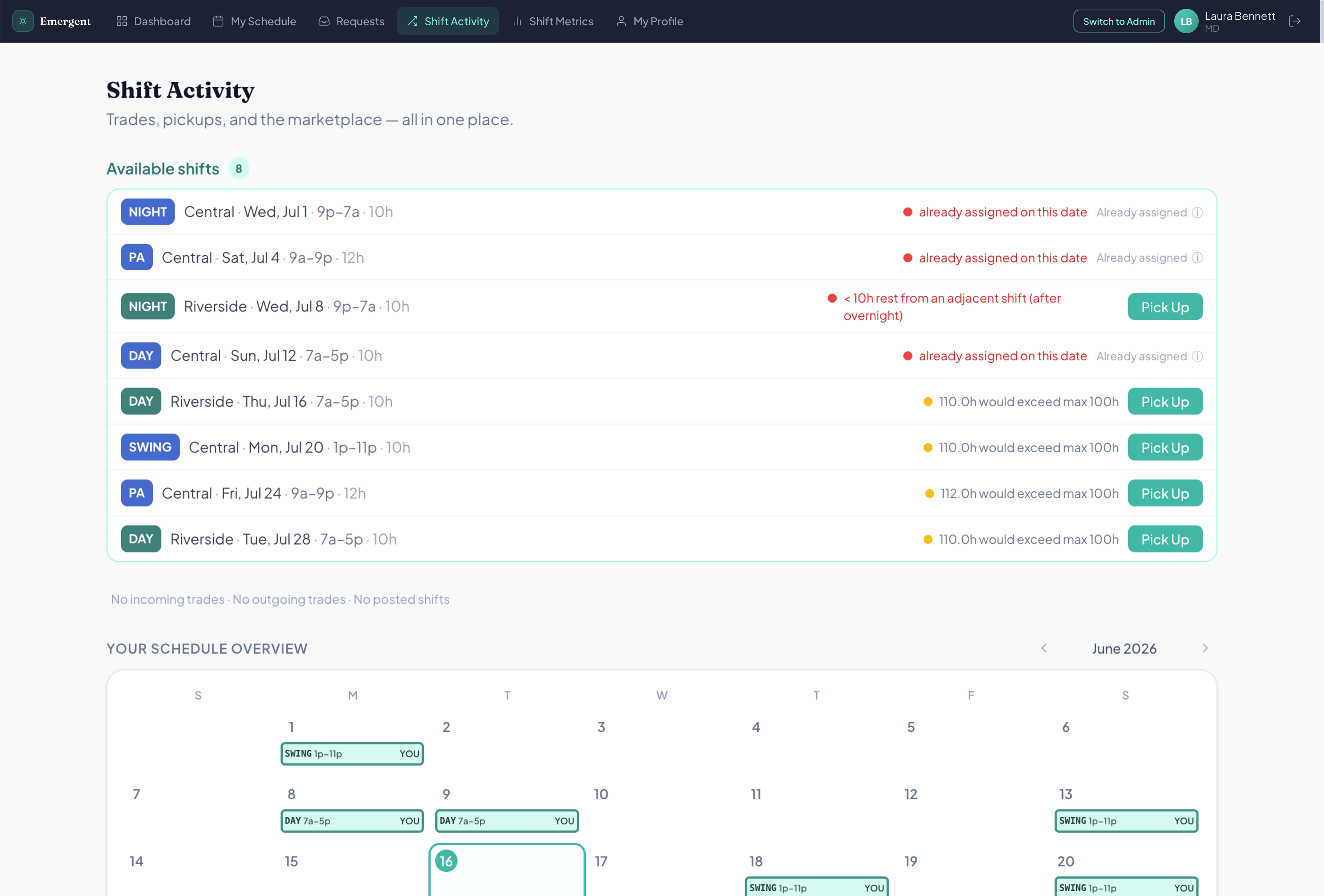Open the June 9 DAY 7a–5p shift
The height and width of the screenshot is (896, 1324).
(x=507, y=821)
